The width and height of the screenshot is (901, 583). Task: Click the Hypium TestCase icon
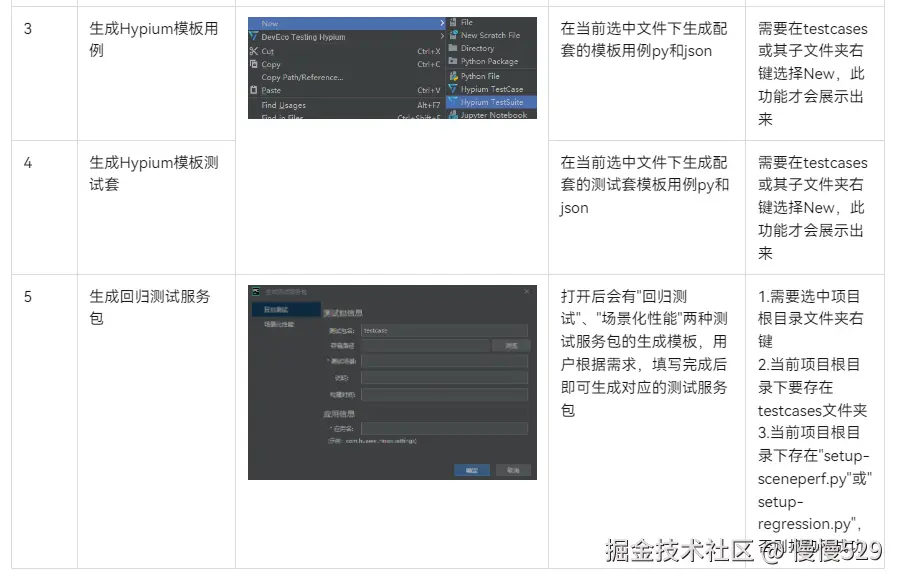453,89
